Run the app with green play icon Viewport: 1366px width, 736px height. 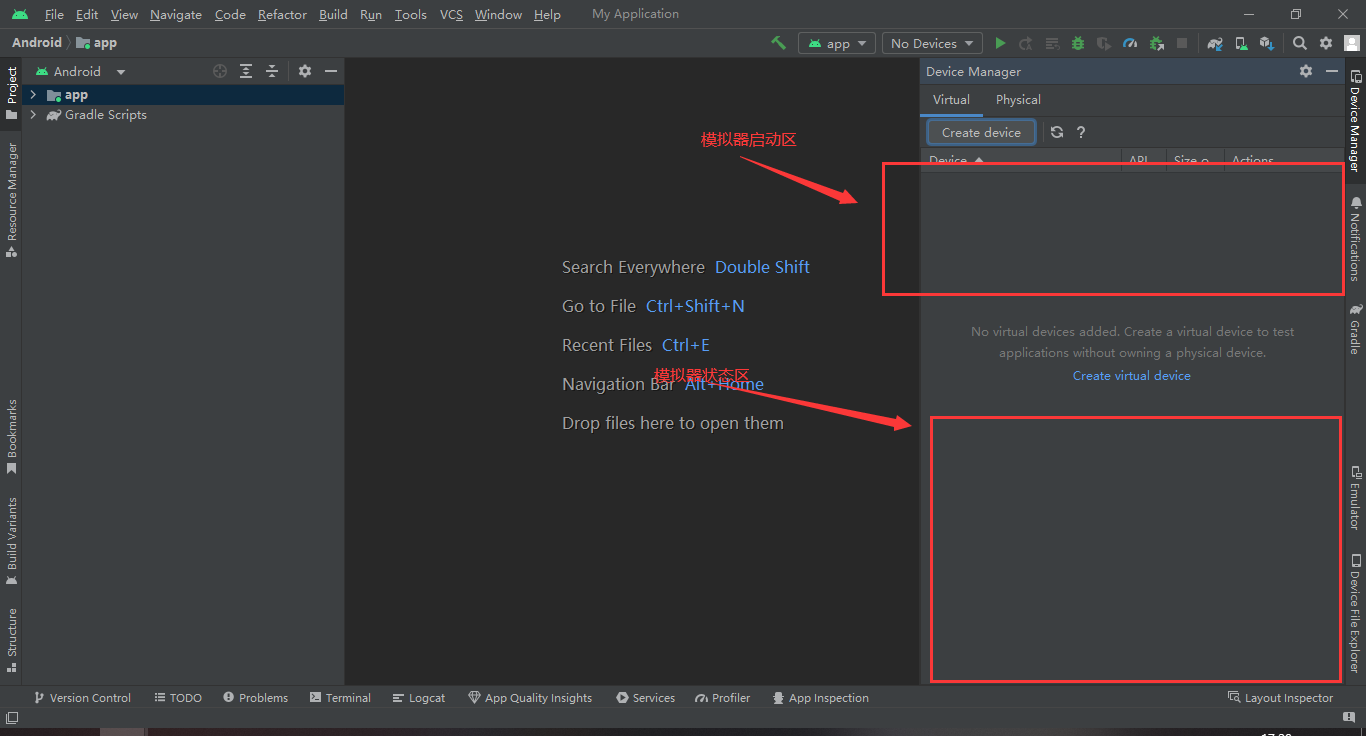pos(1000,43)
